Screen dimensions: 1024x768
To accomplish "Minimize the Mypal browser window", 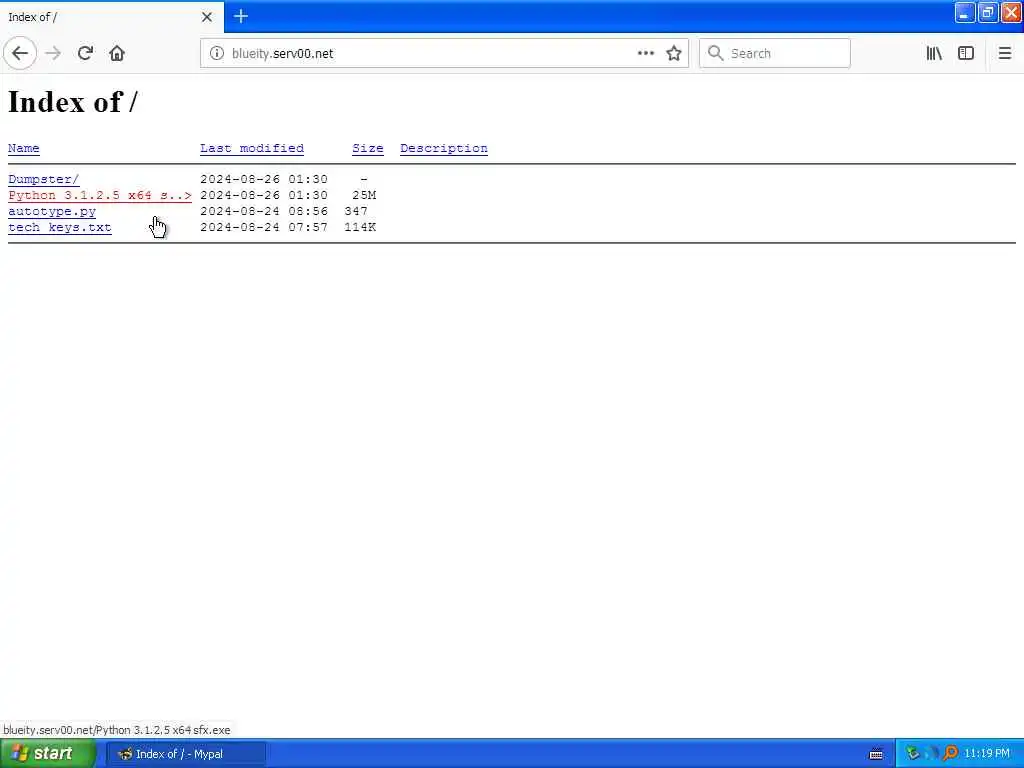I will click(x=965, y=13).
